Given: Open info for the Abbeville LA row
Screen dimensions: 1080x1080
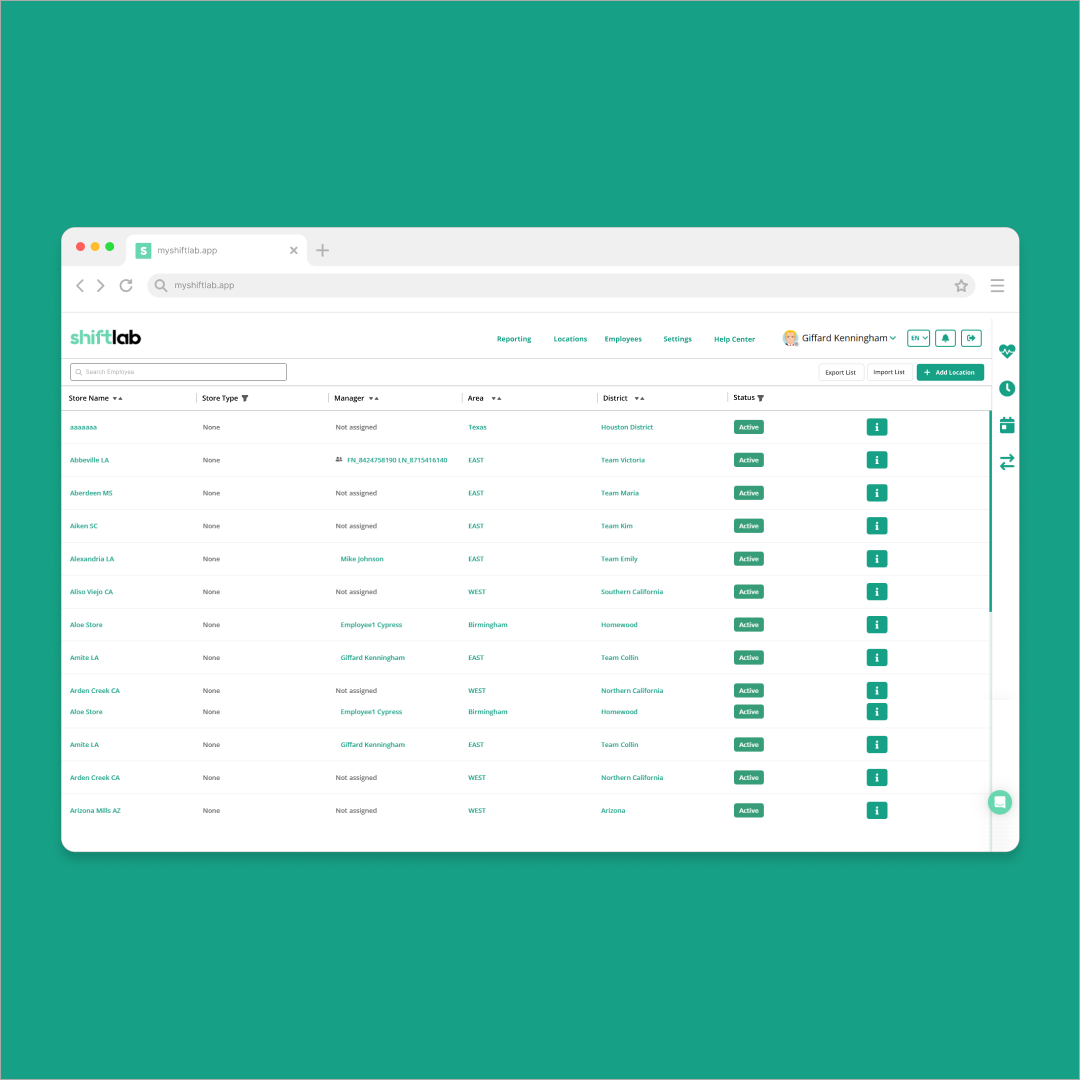Looking at the screenshot, I should tap(876, 460).
